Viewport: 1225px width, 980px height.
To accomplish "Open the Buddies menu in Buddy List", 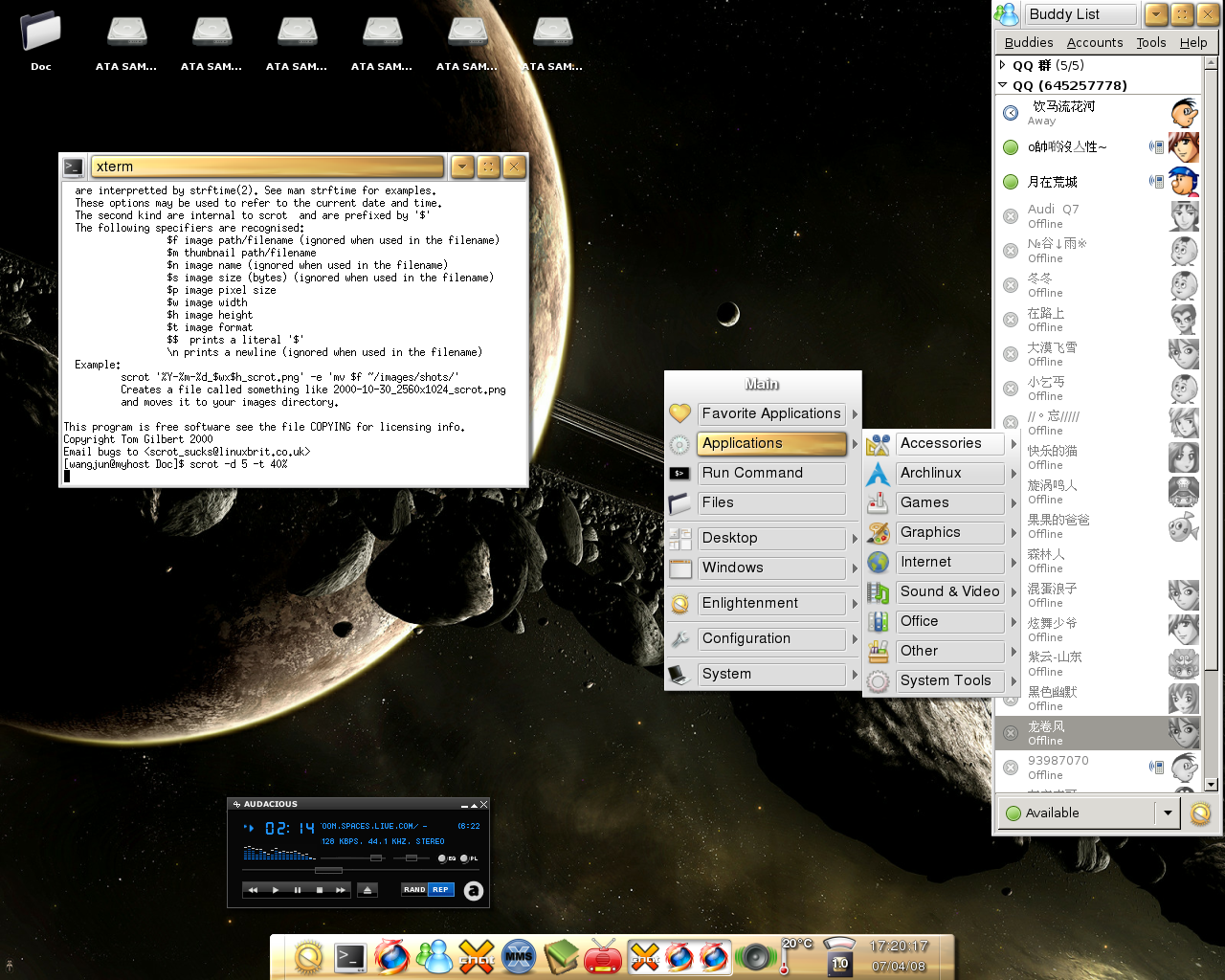I will [1029, 43].
